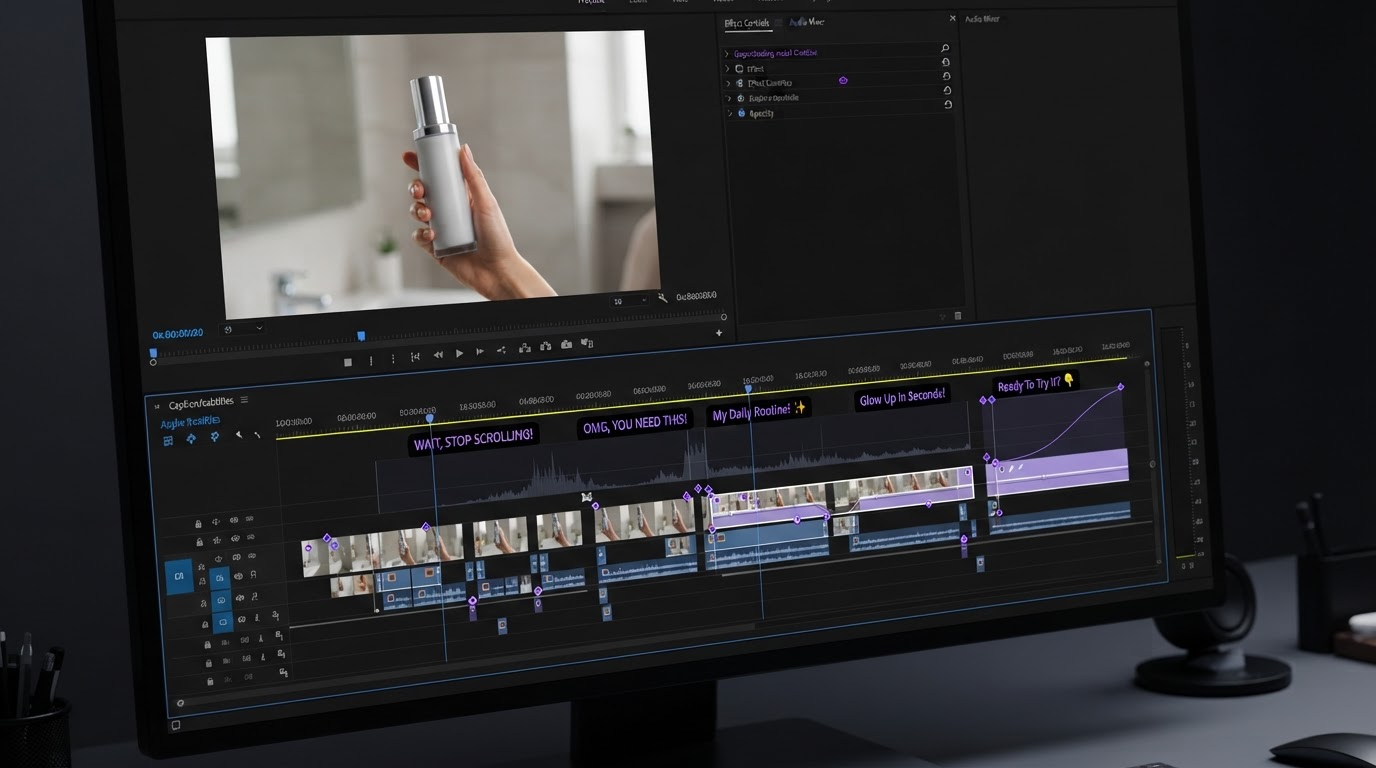Select the "OMG, YOU NEED THIS!" caption clip
Image resolution: width=1376 pixels, height=768 pixels.
tap(634, 423)
